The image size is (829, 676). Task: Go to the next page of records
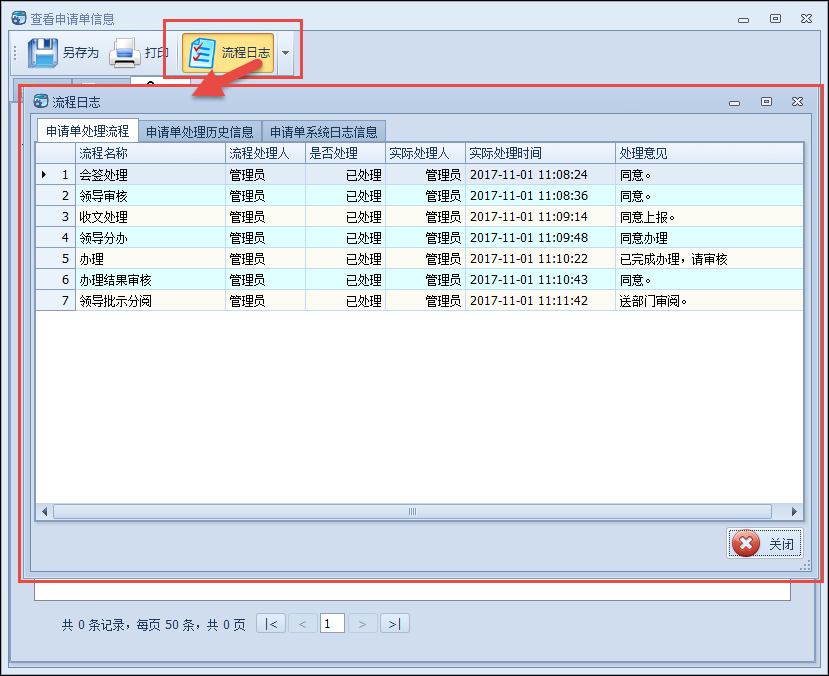click(x=363, y=624)
